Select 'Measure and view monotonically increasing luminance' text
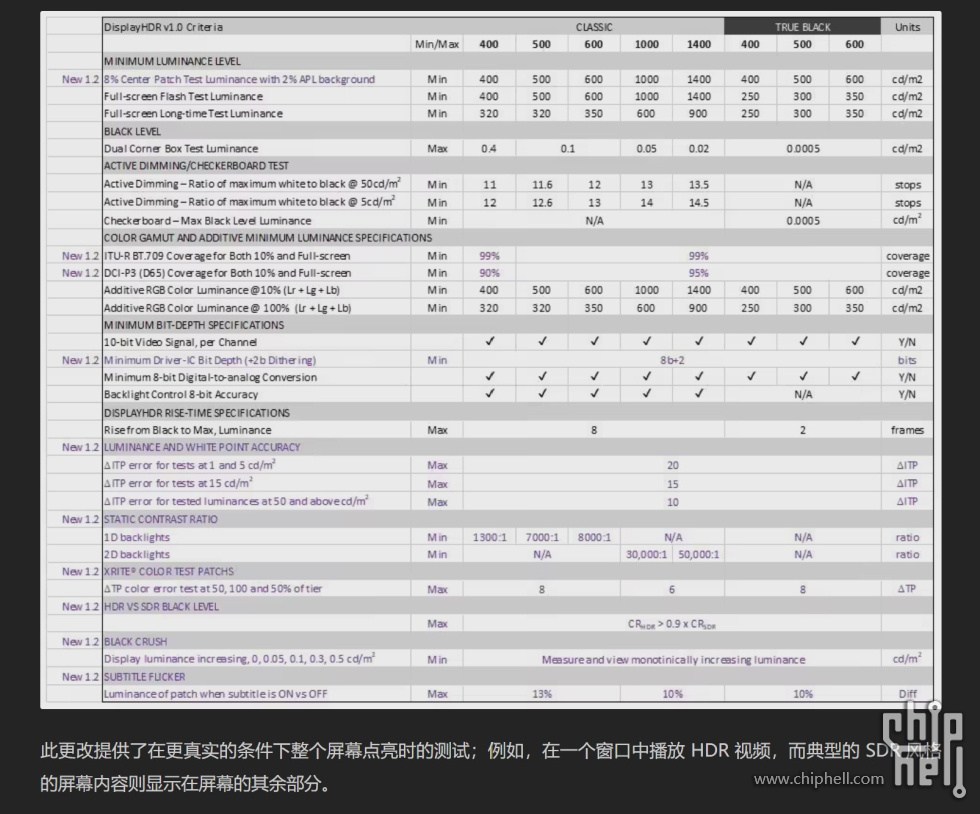The image size is (980, 814). coord(673,660)
